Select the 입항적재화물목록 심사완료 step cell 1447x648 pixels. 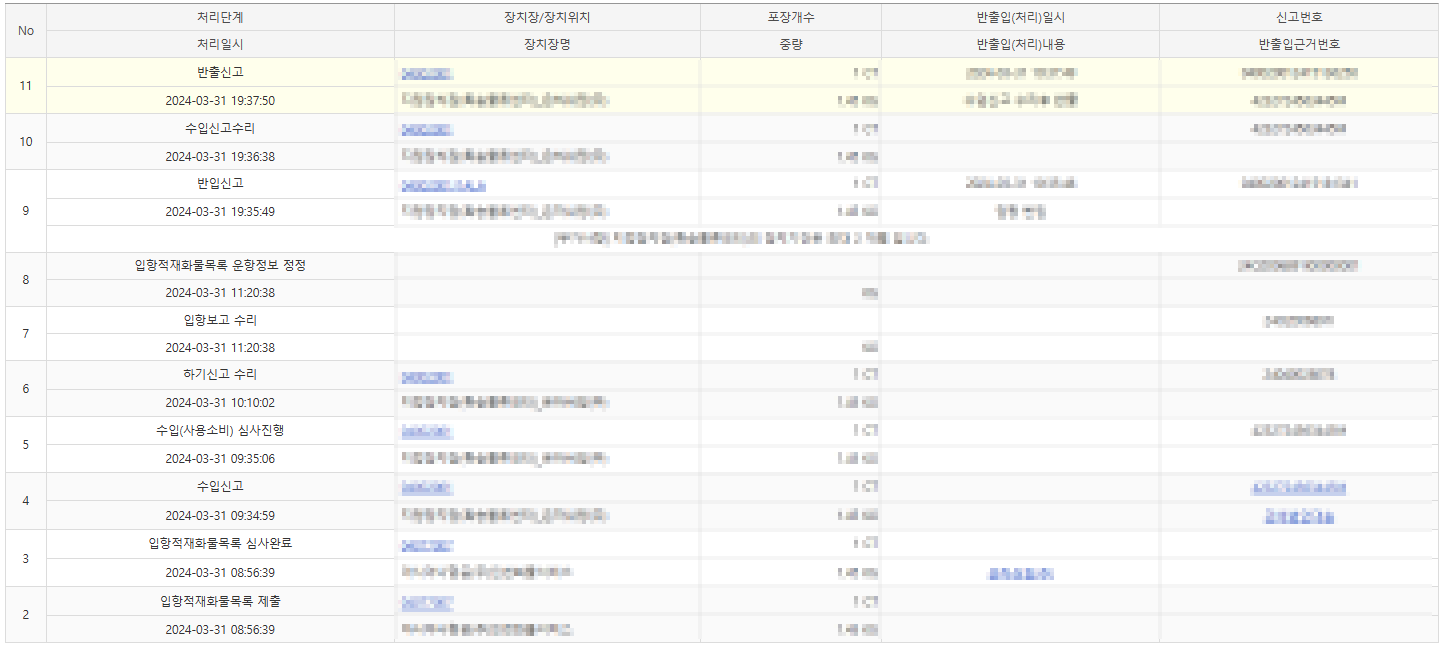[220, 544]
